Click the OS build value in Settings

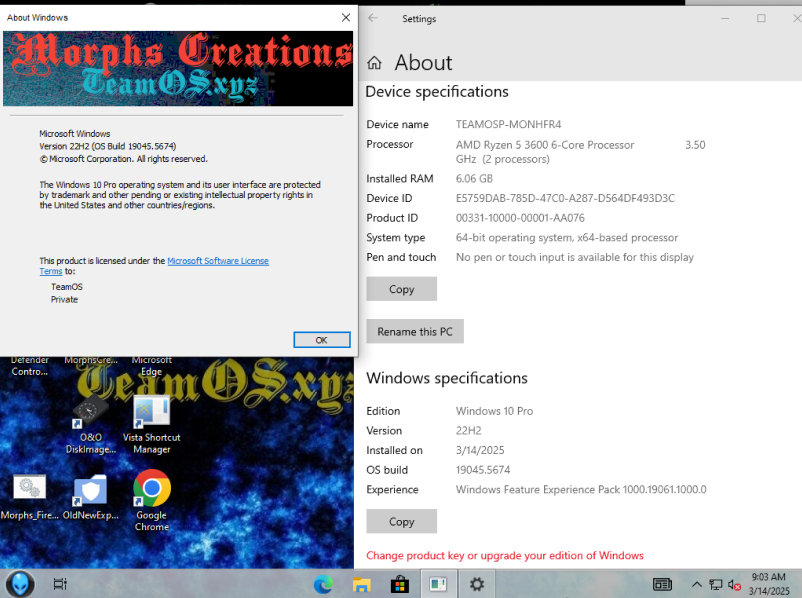pos(483,470)
